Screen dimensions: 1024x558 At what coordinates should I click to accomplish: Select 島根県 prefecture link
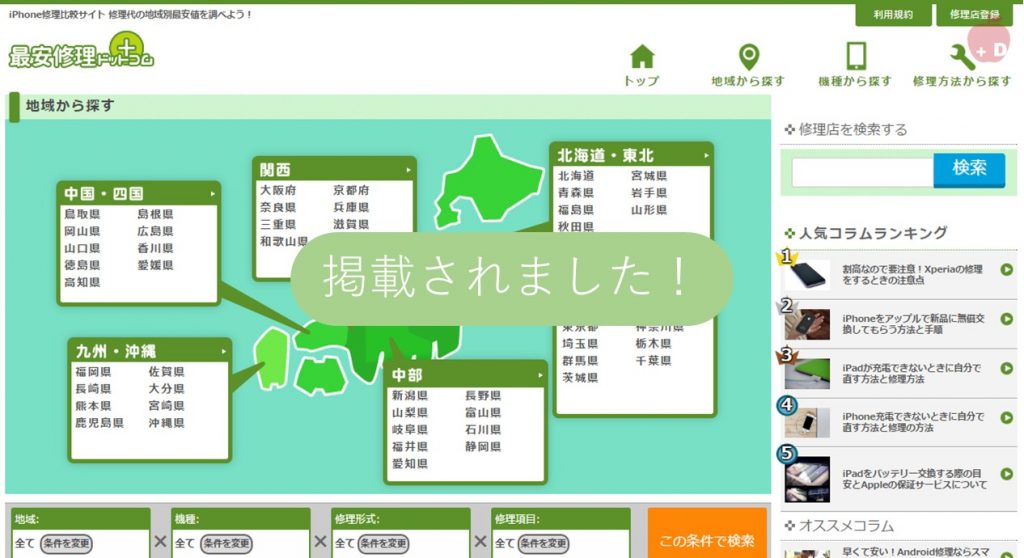[x=155, y=214]
